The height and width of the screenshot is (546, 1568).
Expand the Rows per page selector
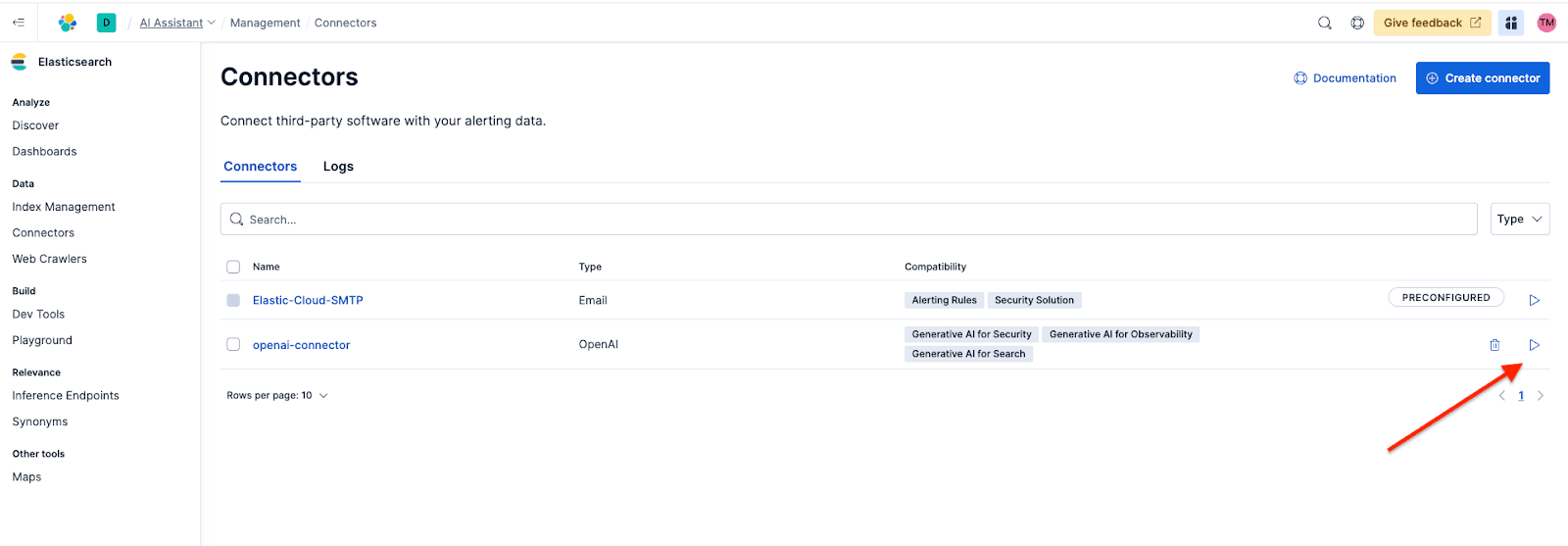(x=277, y=396)
